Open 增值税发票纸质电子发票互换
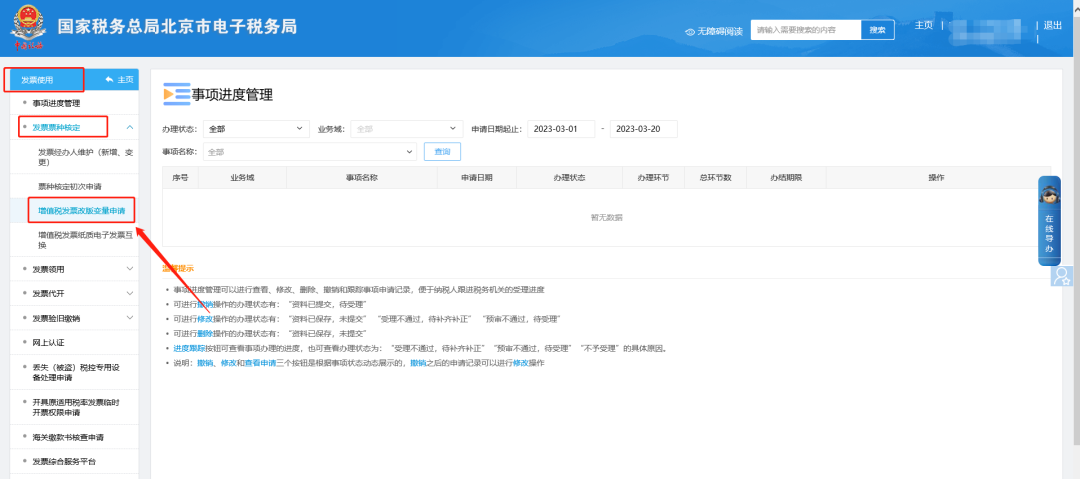Viewport: 1080px width, 479px height. point(85,240)
